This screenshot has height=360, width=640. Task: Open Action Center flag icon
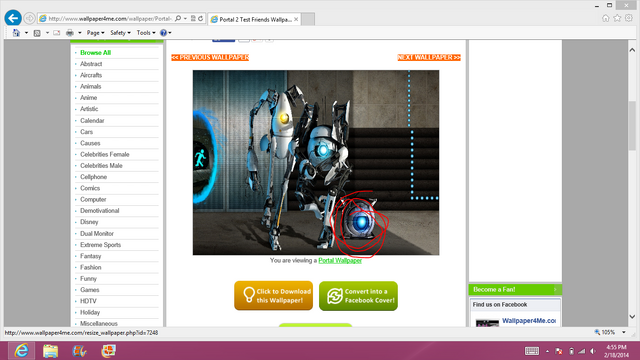coord(559,351)
